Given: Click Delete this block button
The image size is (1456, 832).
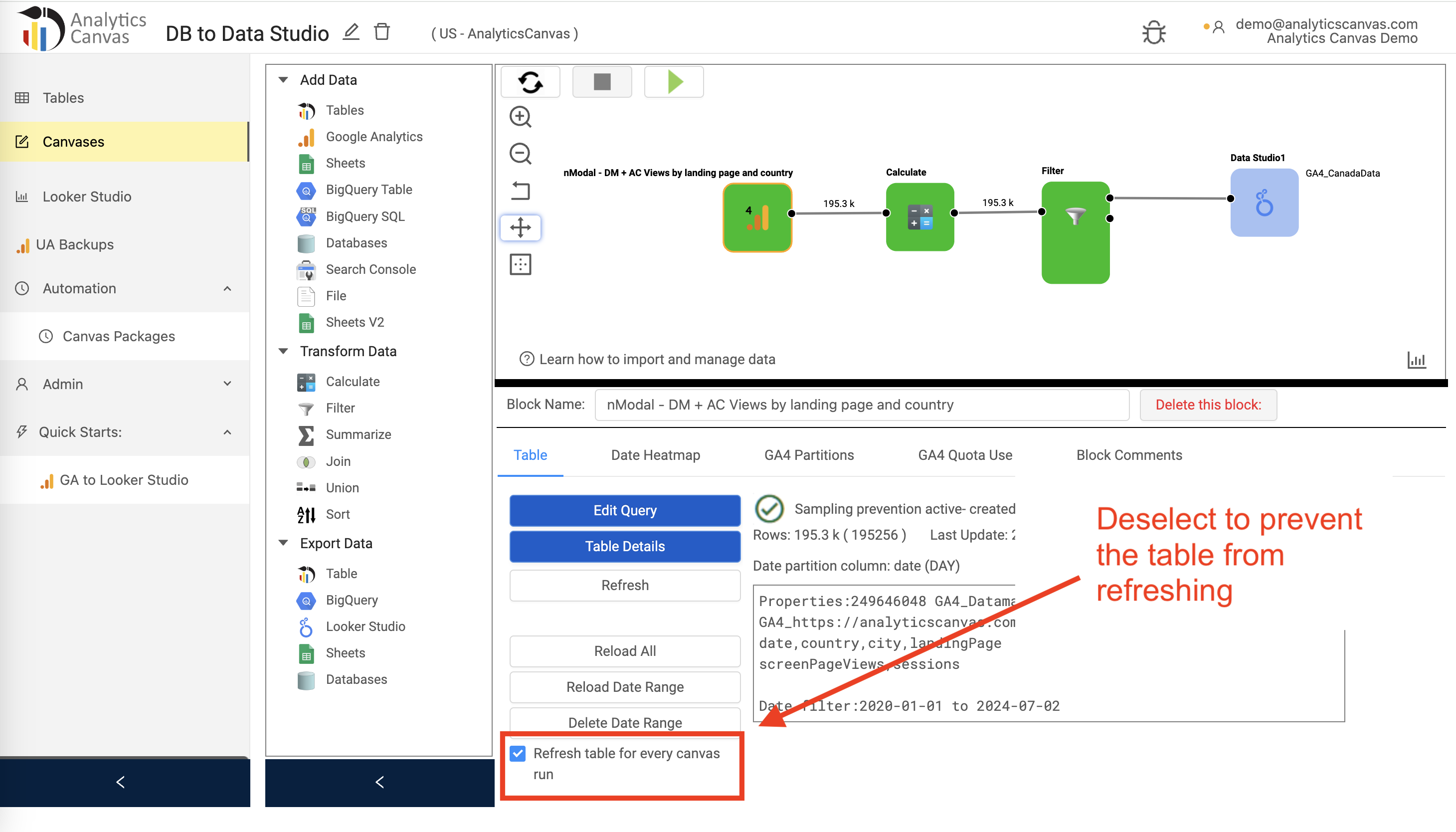Looking at the screenshot, I should click(x=1208, y=405).
